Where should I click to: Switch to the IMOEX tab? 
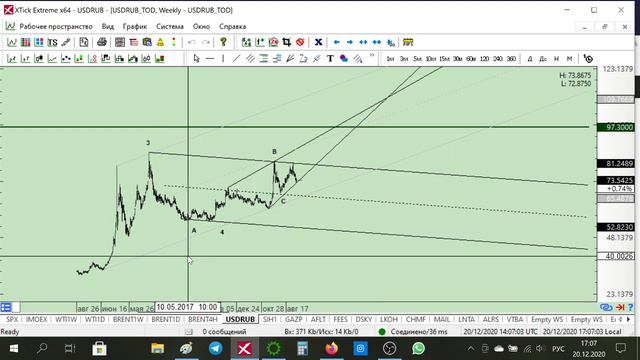(x=36, y=319)
